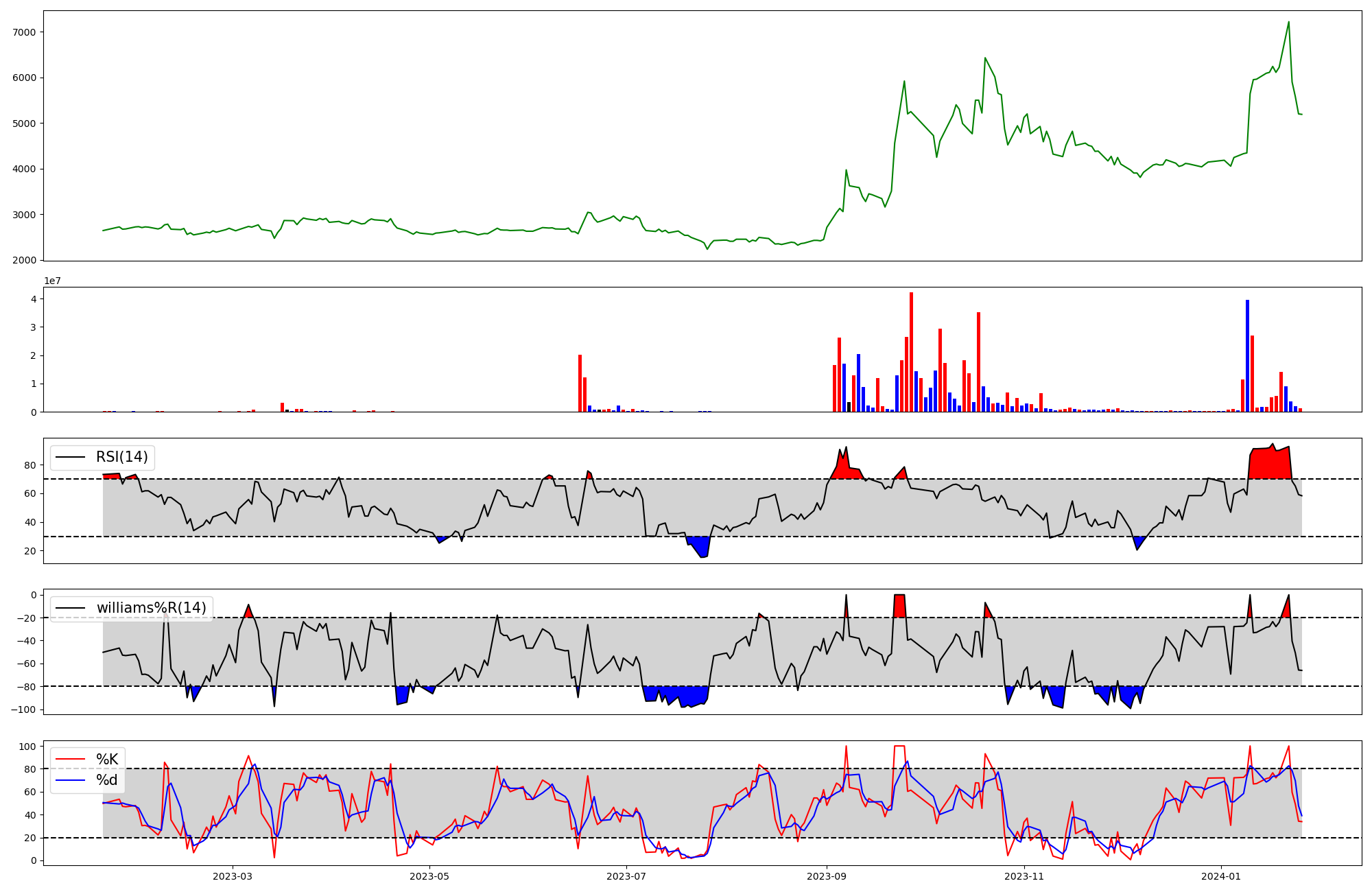Click the 2000 price axis tick label
Image resolution: width=1372 pixels, height=892 pixels.
pos(25,260)
